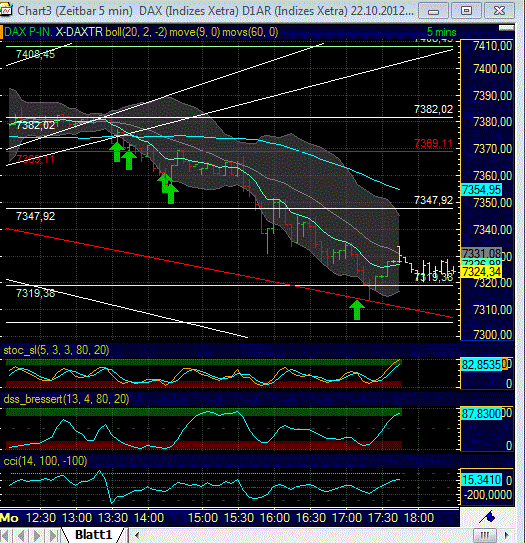This screenshot has width=526, height=543.
Task: Click the cyan 7354,95 price tag on the axis
Action: (x=481, y=190)
